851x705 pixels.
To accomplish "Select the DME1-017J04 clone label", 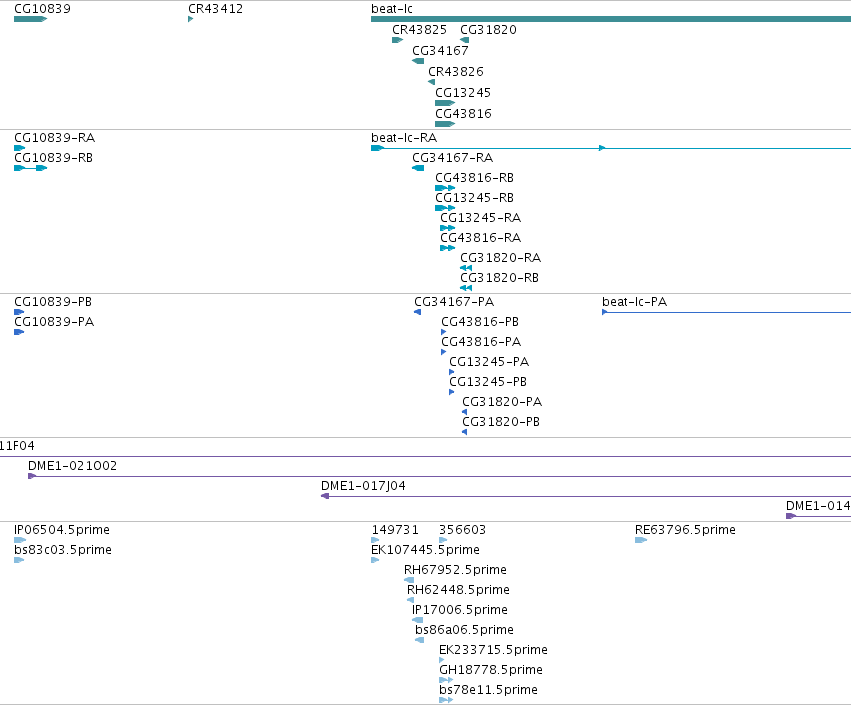I will click(x=364, y=486).
